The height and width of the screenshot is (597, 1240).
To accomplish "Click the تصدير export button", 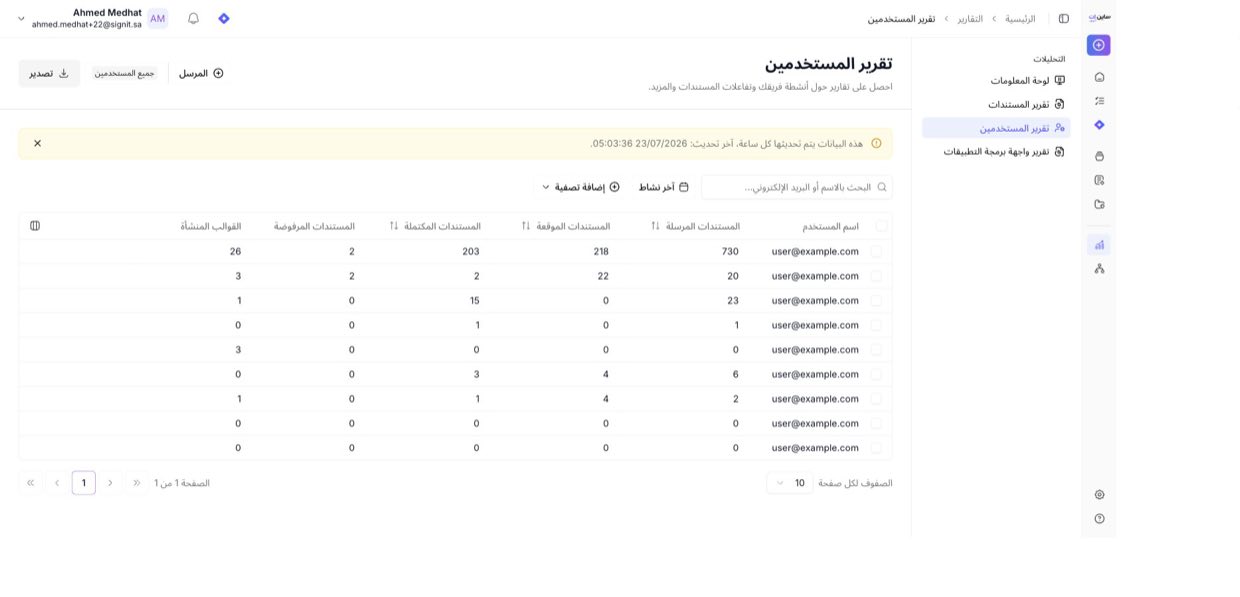I will (x=49, y=73).
